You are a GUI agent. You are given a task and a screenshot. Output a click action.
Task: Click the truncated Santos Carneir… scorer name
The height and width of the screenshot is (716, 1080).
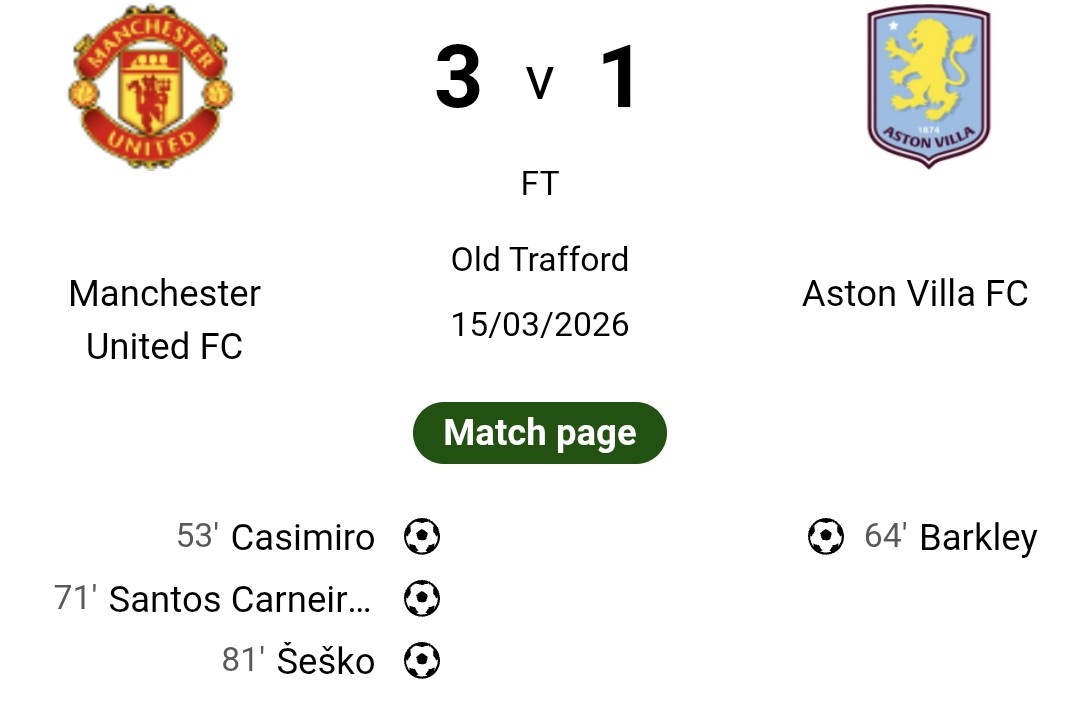tap(240, 599)
